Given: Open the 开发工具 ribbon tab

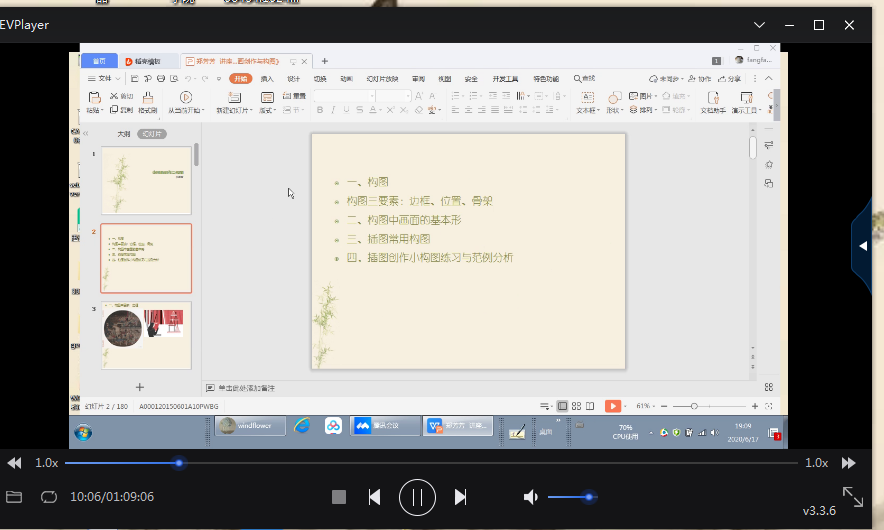Looking at the screenshot, I should click(x=505, y=79).
